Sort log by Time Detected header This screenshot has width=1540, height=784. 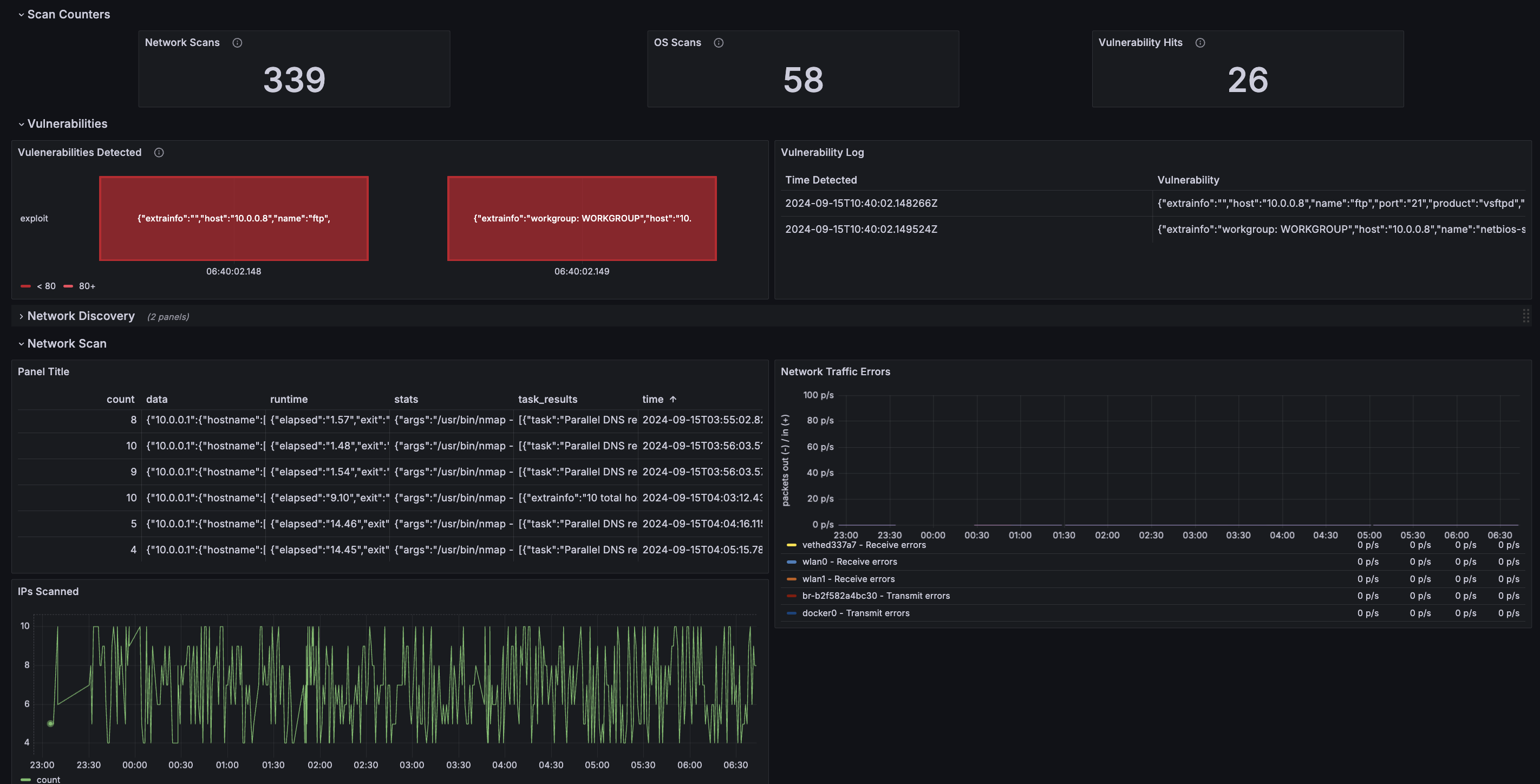pyautogui.click(x=821, y=180)
